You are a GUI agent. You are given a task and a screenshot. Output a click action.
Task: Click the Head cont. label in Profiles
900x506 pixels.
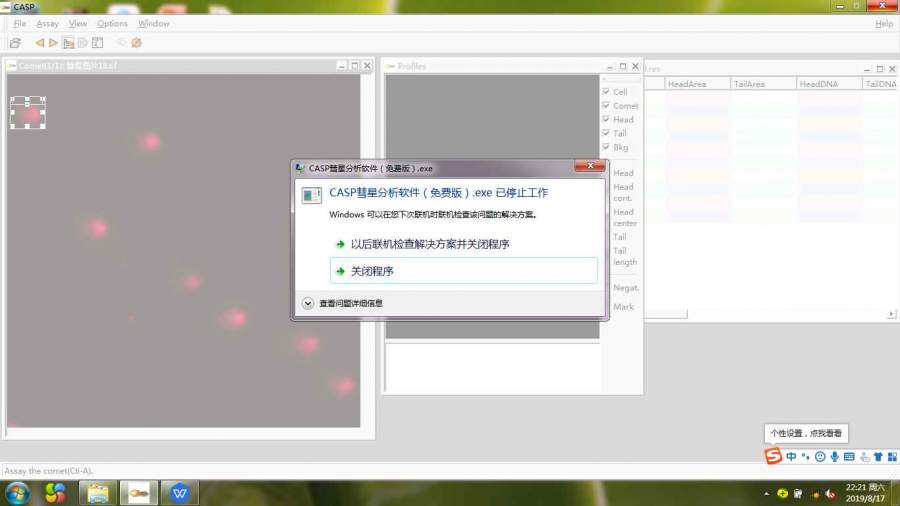(623, 192)
